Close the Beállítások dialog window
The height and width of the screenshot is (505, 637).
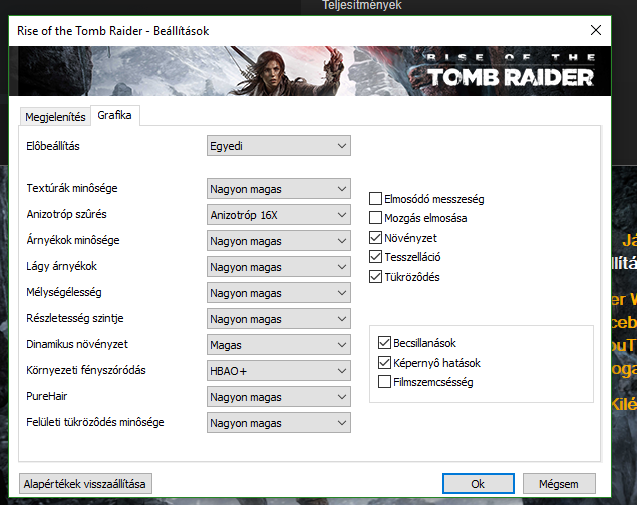click(x=596, y=30)
